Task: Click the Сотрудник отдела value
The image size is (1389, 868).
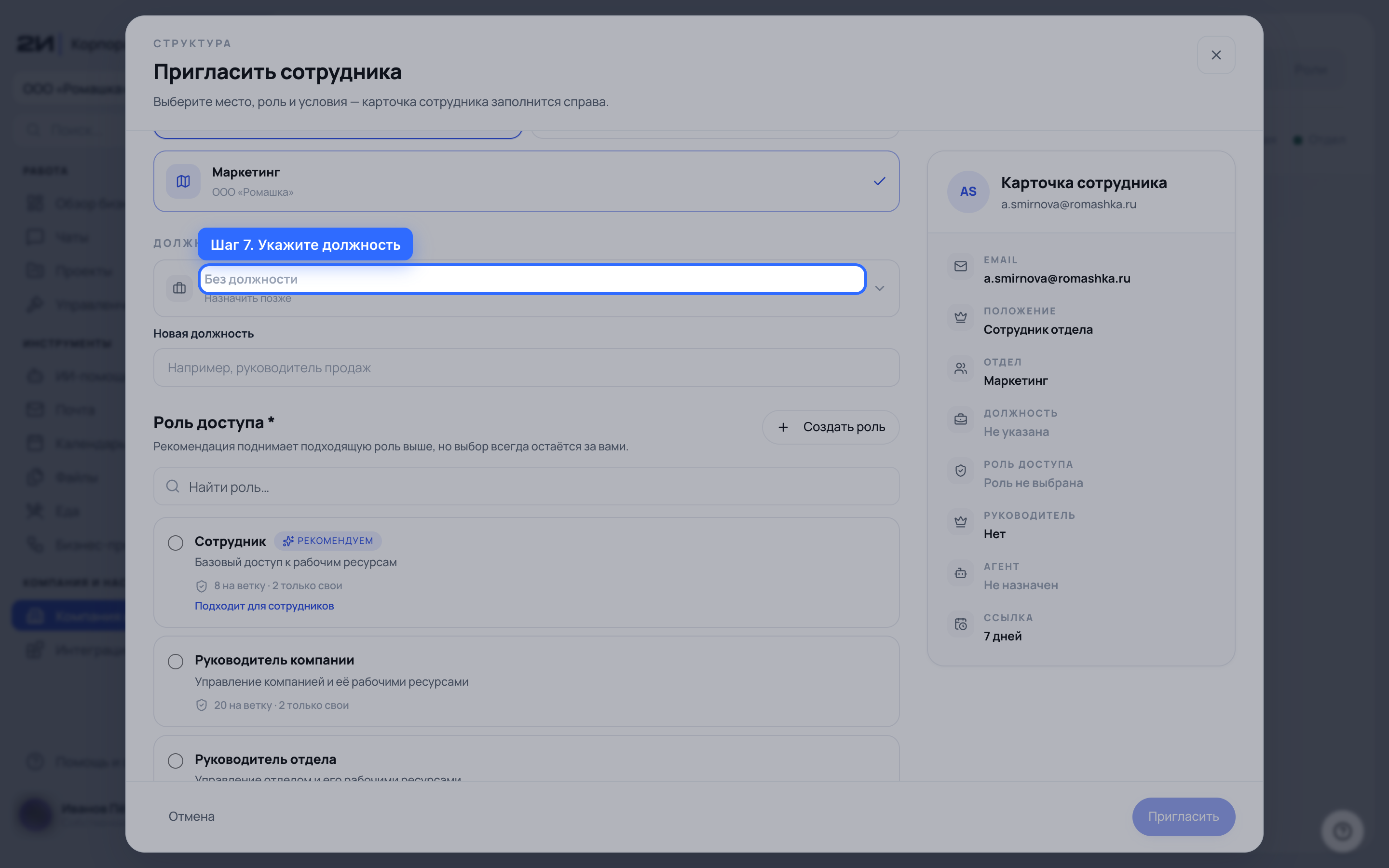Action: (x=1038, y=329)
